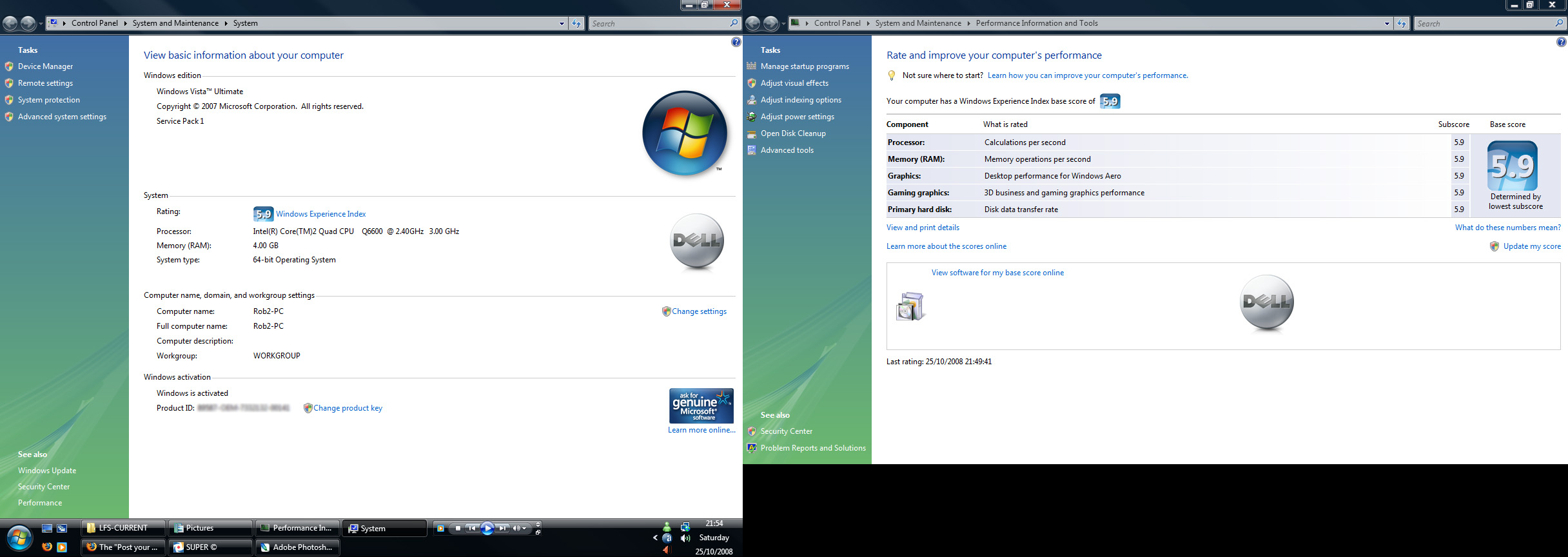
Task: Open Advanced system settings
Action: click(x=62, y=117)
